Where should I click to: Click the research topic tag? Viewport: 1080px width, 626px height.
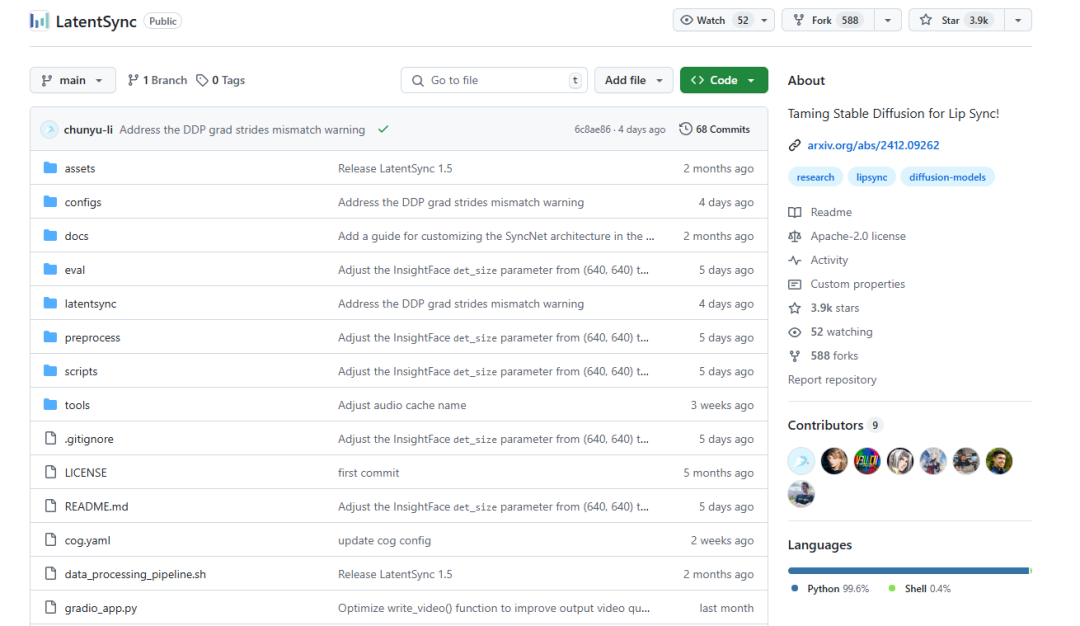coord(815,177)
